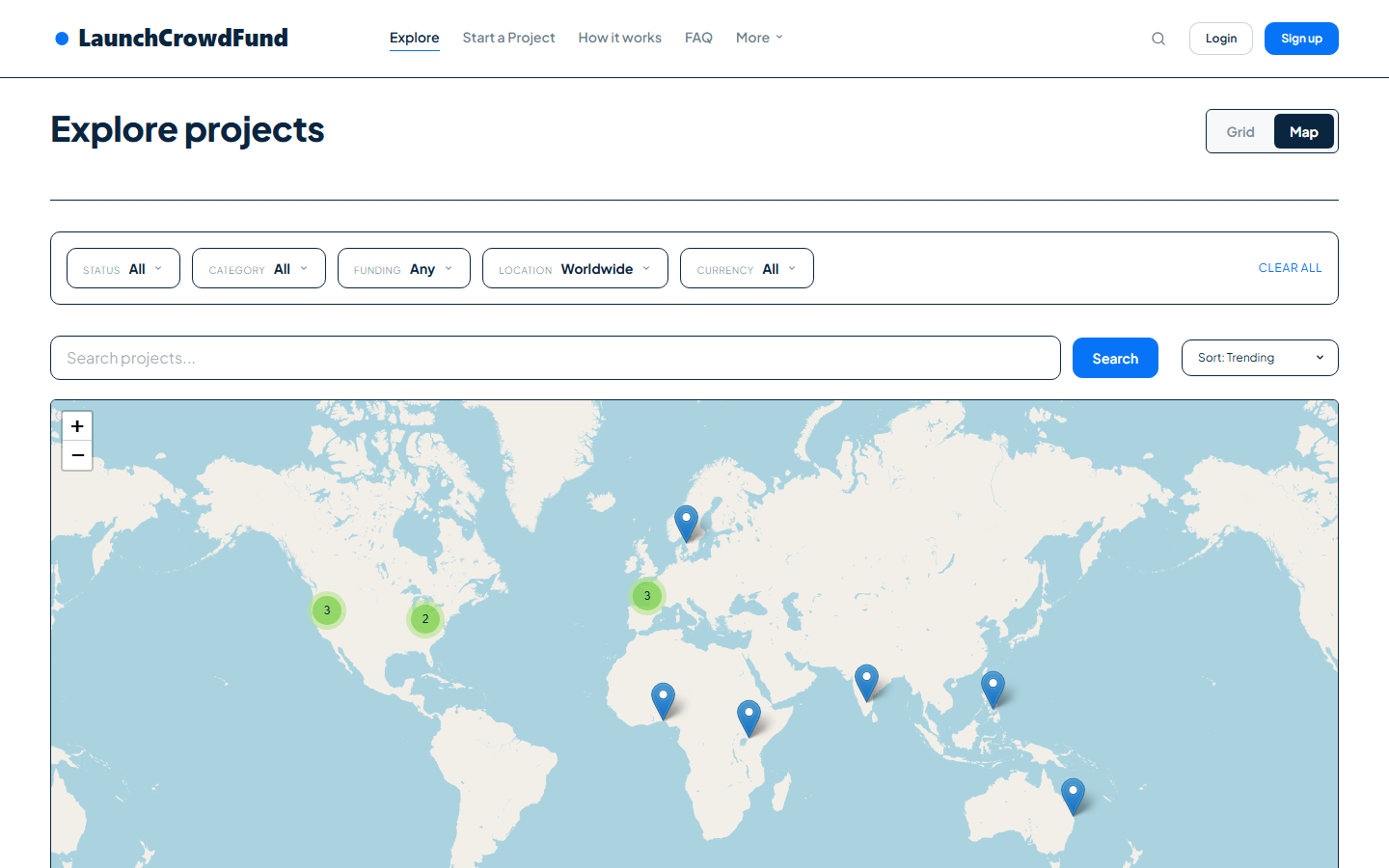1389x868 pixels.
Task: Click the map pin near the Philippines
Action: [x=993, y=690]
